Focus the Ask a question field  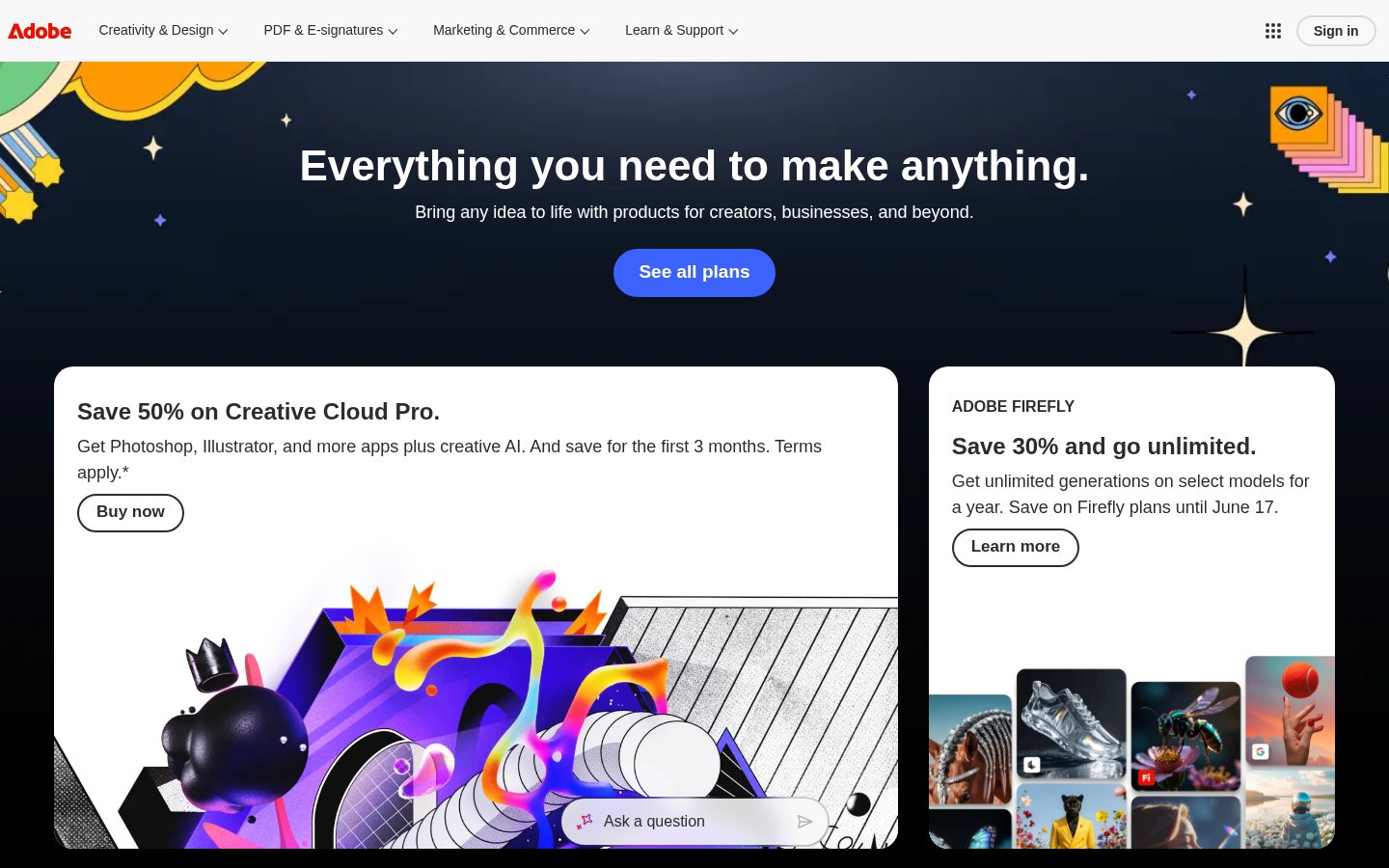point(694,822)
